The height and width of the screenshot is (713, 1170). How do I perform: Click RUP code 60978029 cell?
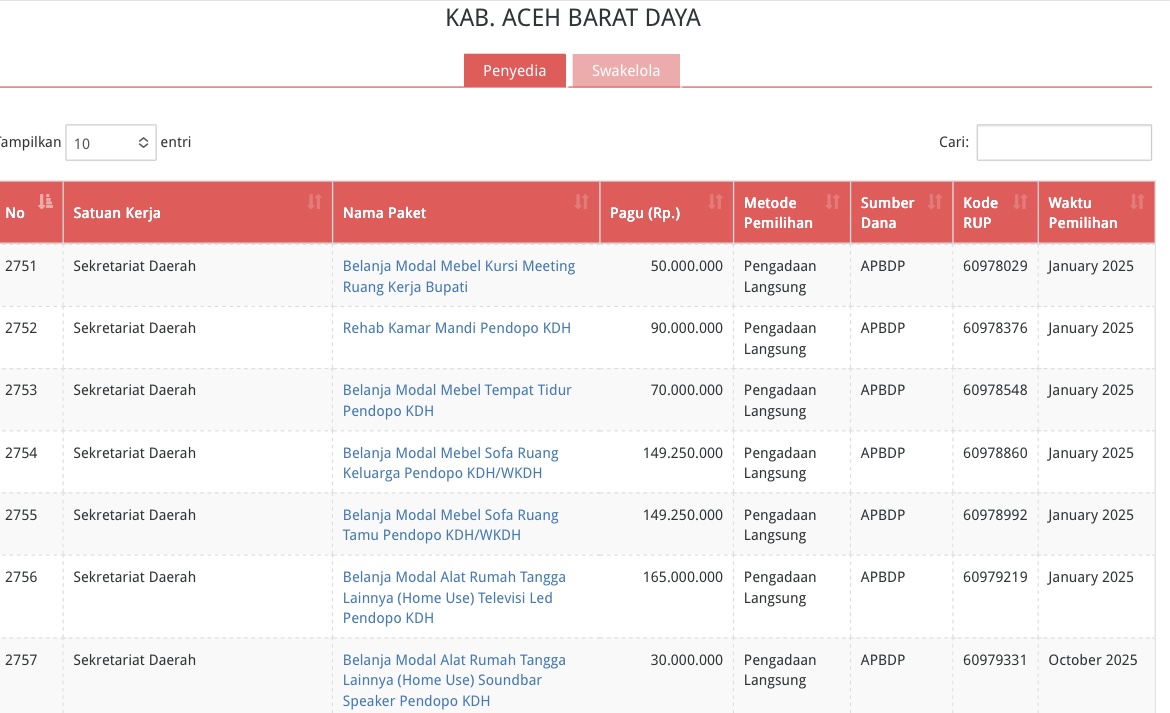tap(994, 266)
